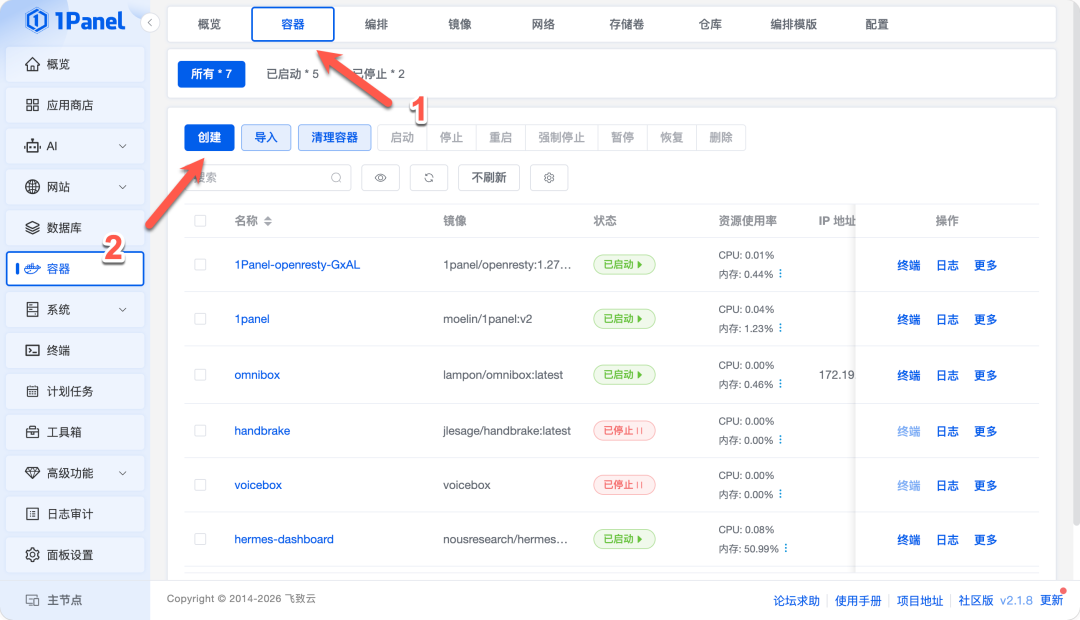Click the 导入 button
This screenshot has width=1080, height=620.
point(266,138)
